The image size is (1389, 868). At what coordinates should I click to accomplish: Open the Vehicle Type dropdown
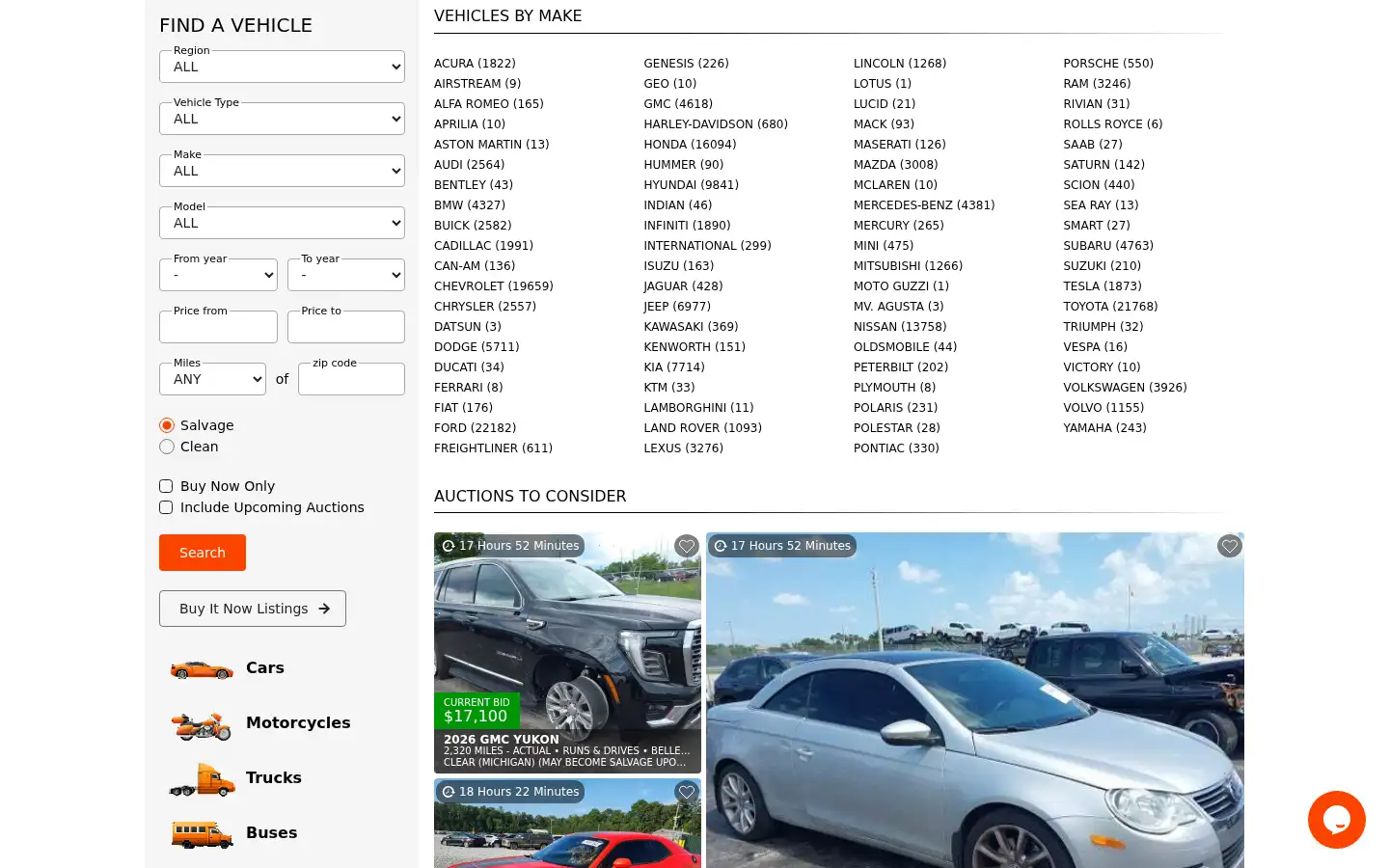point(282,119)
